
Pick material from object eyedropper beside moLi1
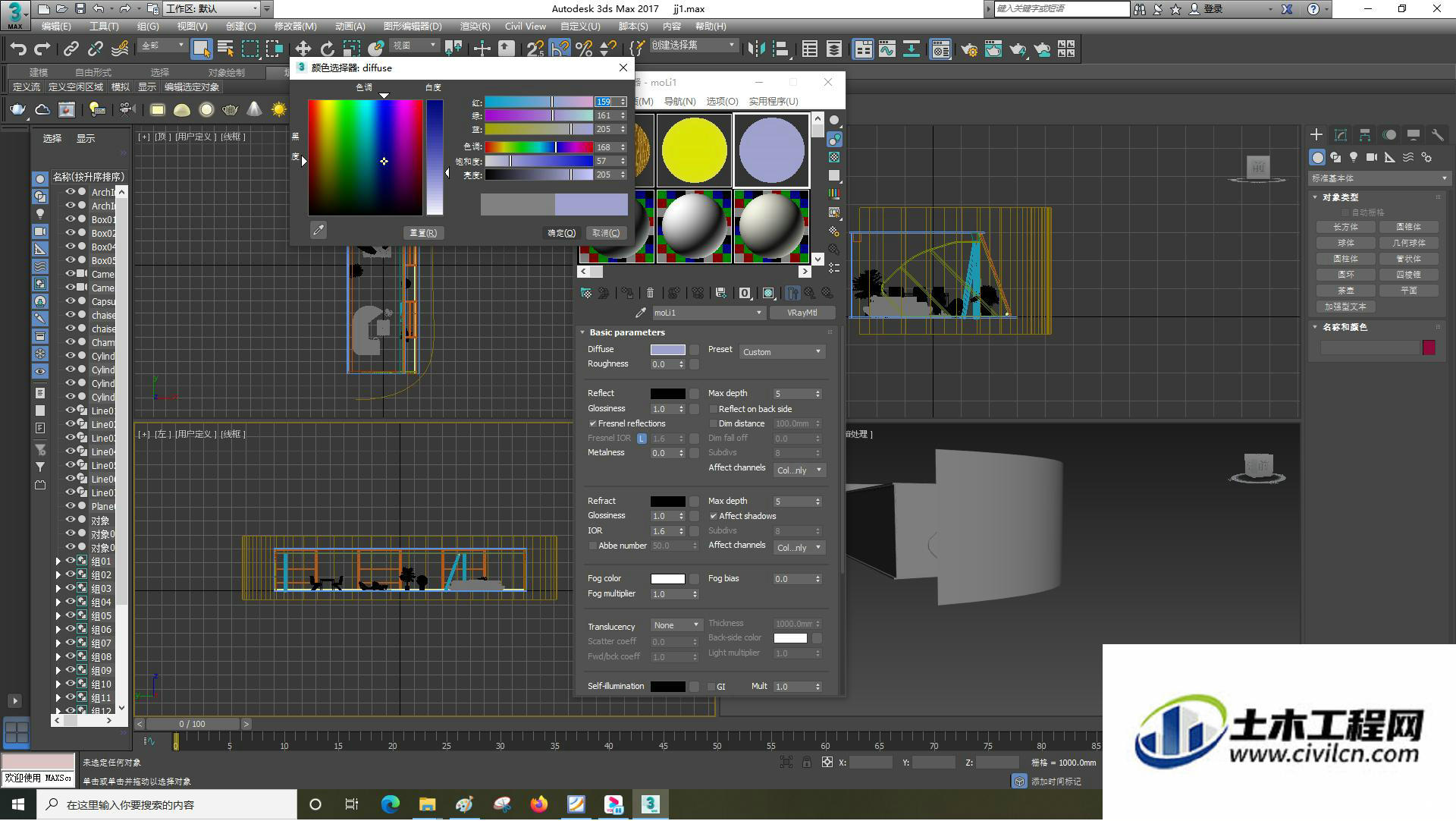(641, 313)
